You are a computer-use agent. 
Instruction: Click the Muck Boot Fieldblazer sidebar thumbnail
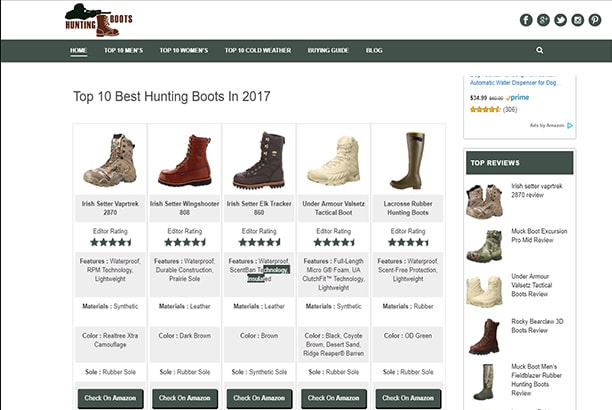click(484, 382)
